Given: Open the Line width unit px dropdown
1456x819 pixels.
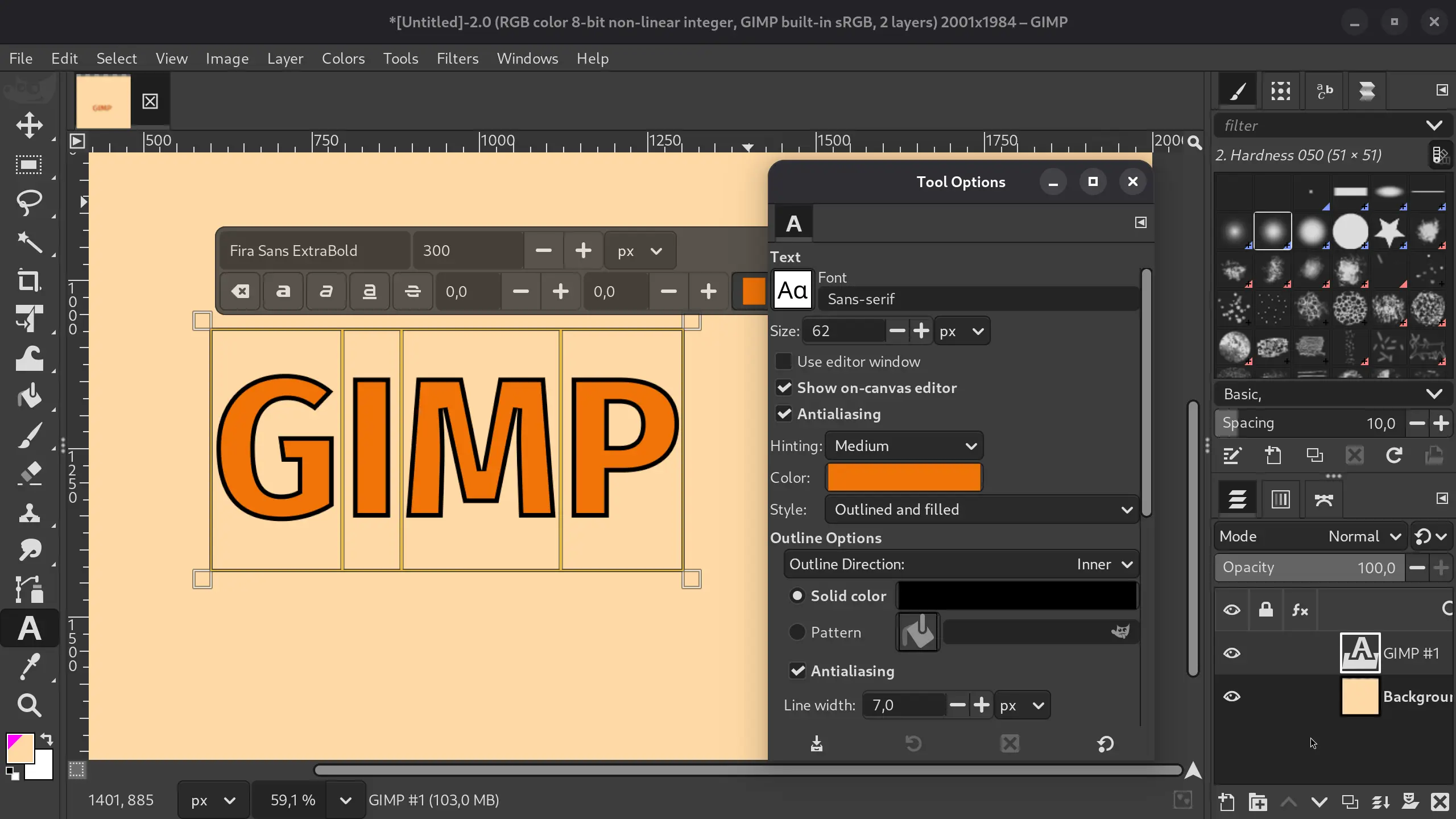Looking at the screenshot, I should point(1022,705).
